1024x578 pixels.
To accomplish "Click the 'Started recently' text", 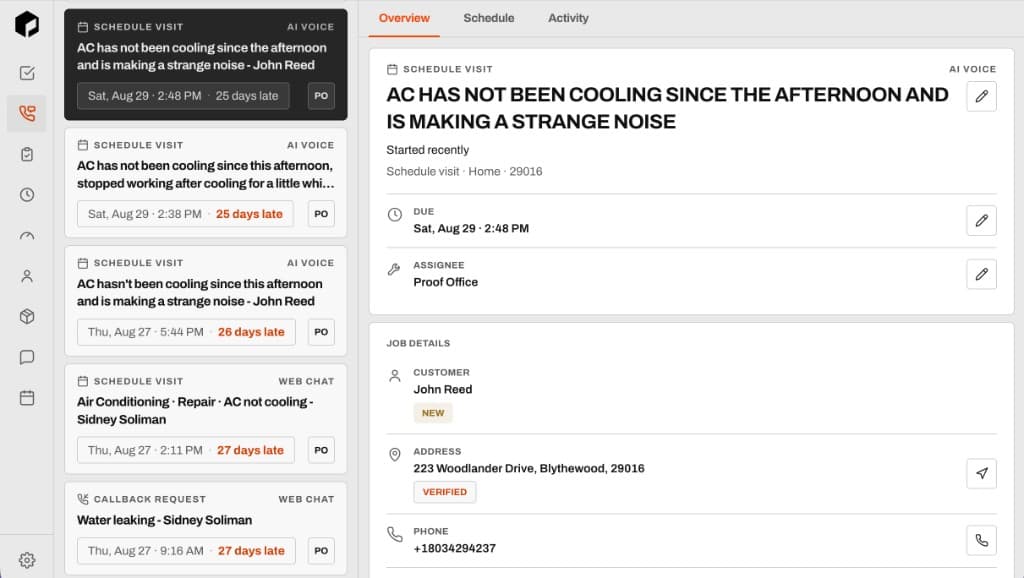I will point(428,150).
